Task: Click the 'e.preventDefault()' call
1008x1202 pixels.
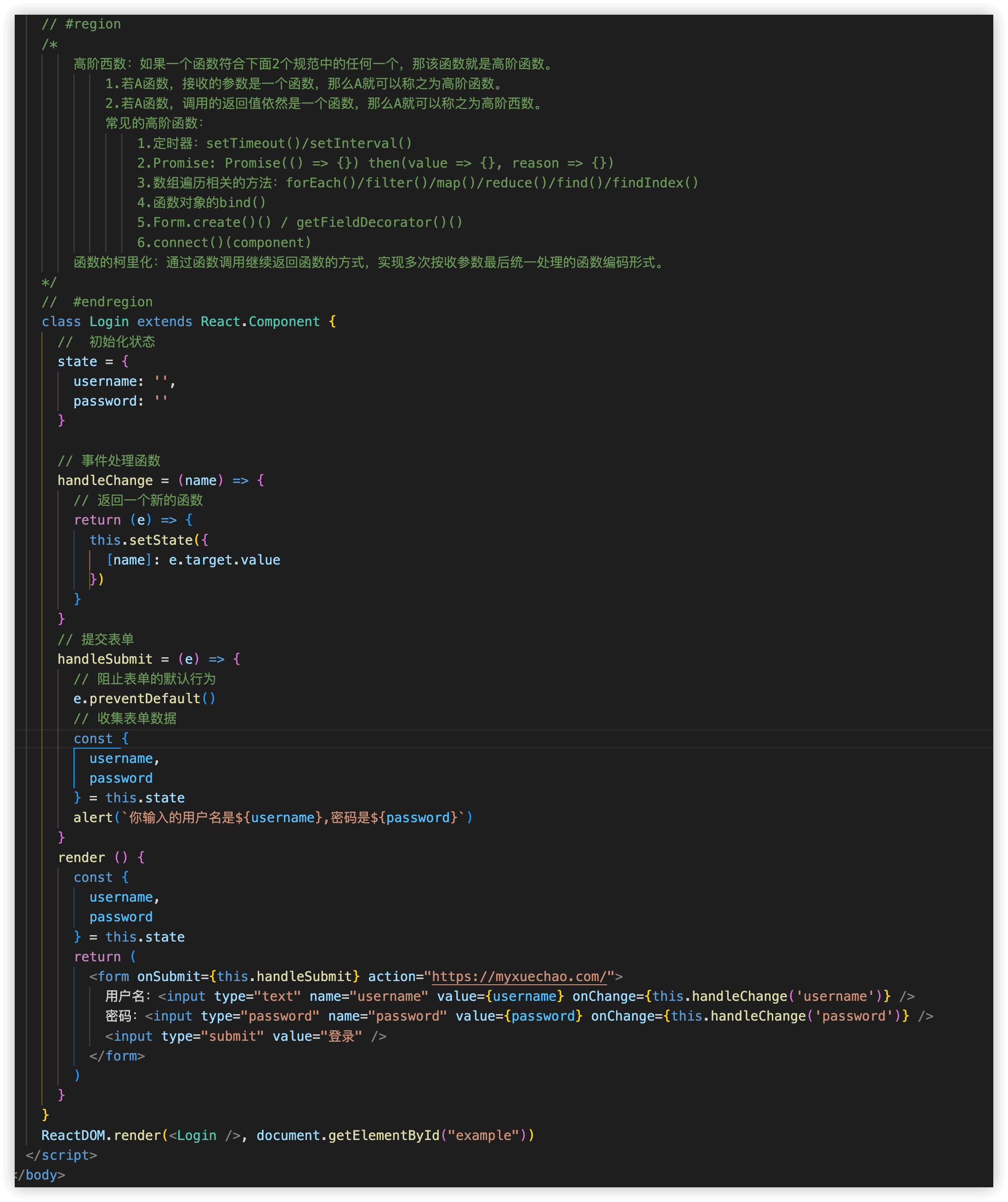Action: pyautogui.click(x=144, y=698)
